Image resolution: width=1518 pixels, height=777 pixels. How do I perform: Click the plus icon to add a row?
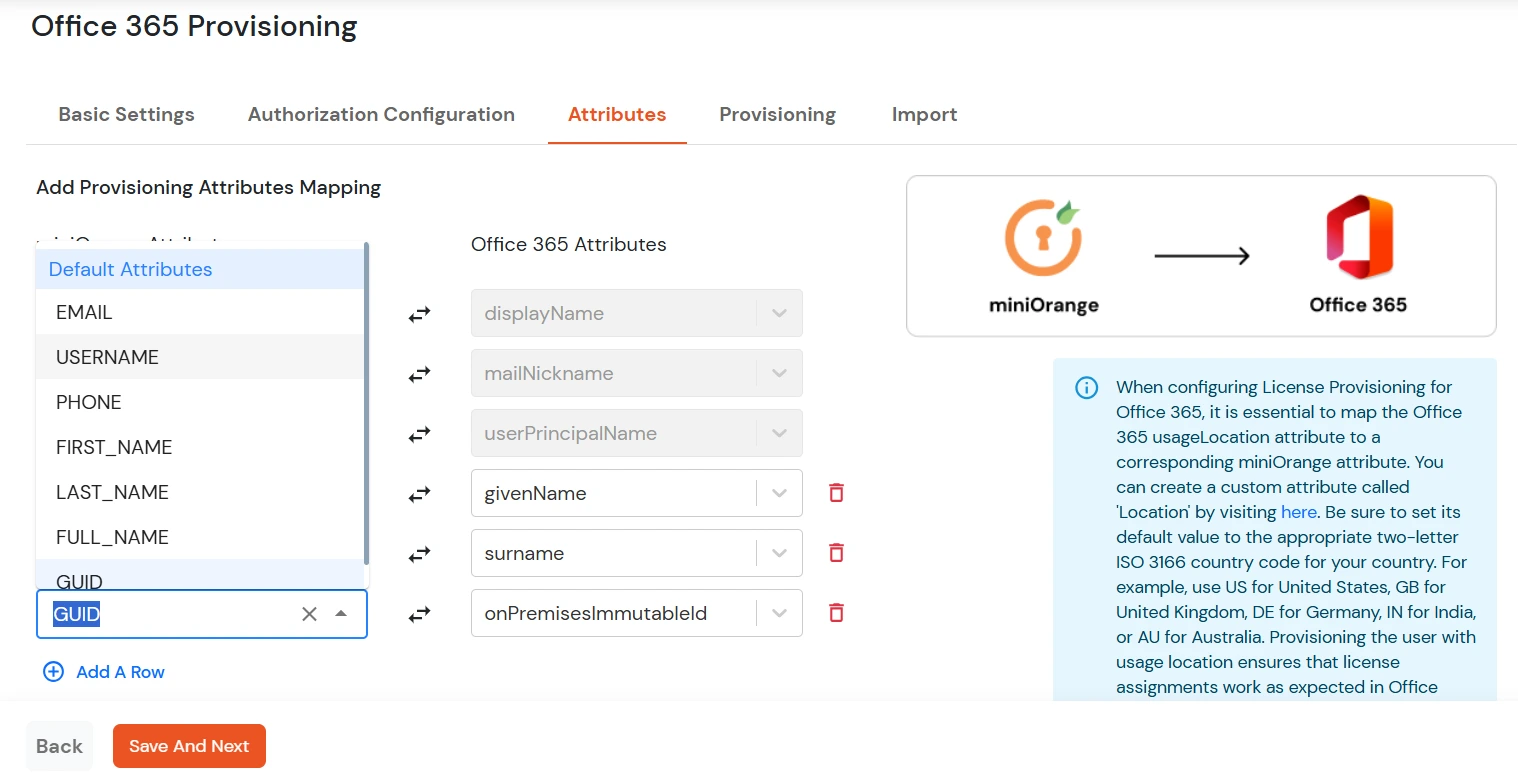[x=53, y=671]
